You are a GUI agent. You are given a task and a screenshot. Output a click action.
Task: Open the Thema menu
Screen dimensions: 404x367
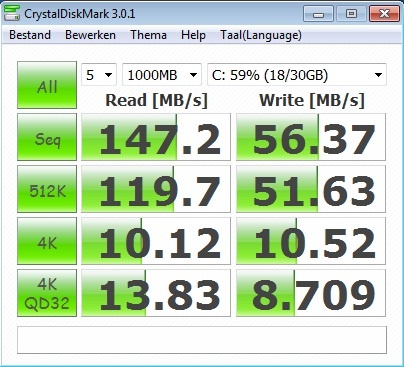coord(148,35)
